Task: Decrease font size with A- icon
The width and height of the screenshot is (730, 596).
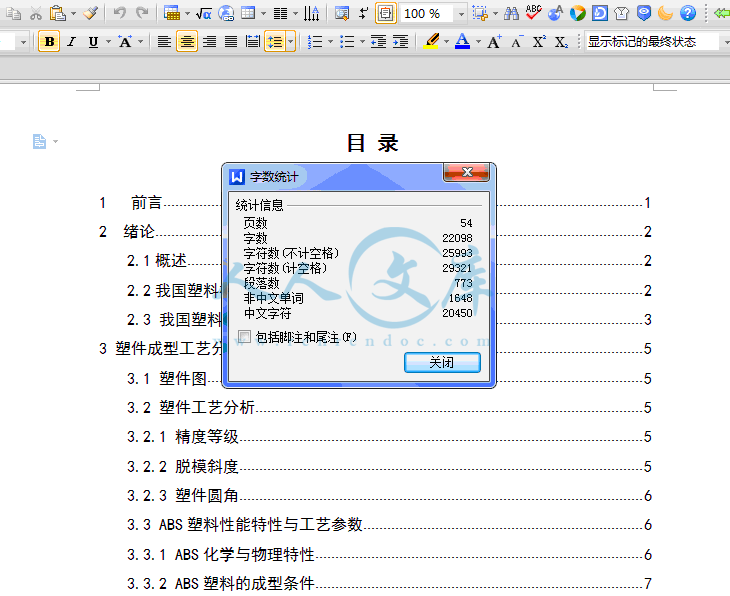Action: click(x=517, y=42)
